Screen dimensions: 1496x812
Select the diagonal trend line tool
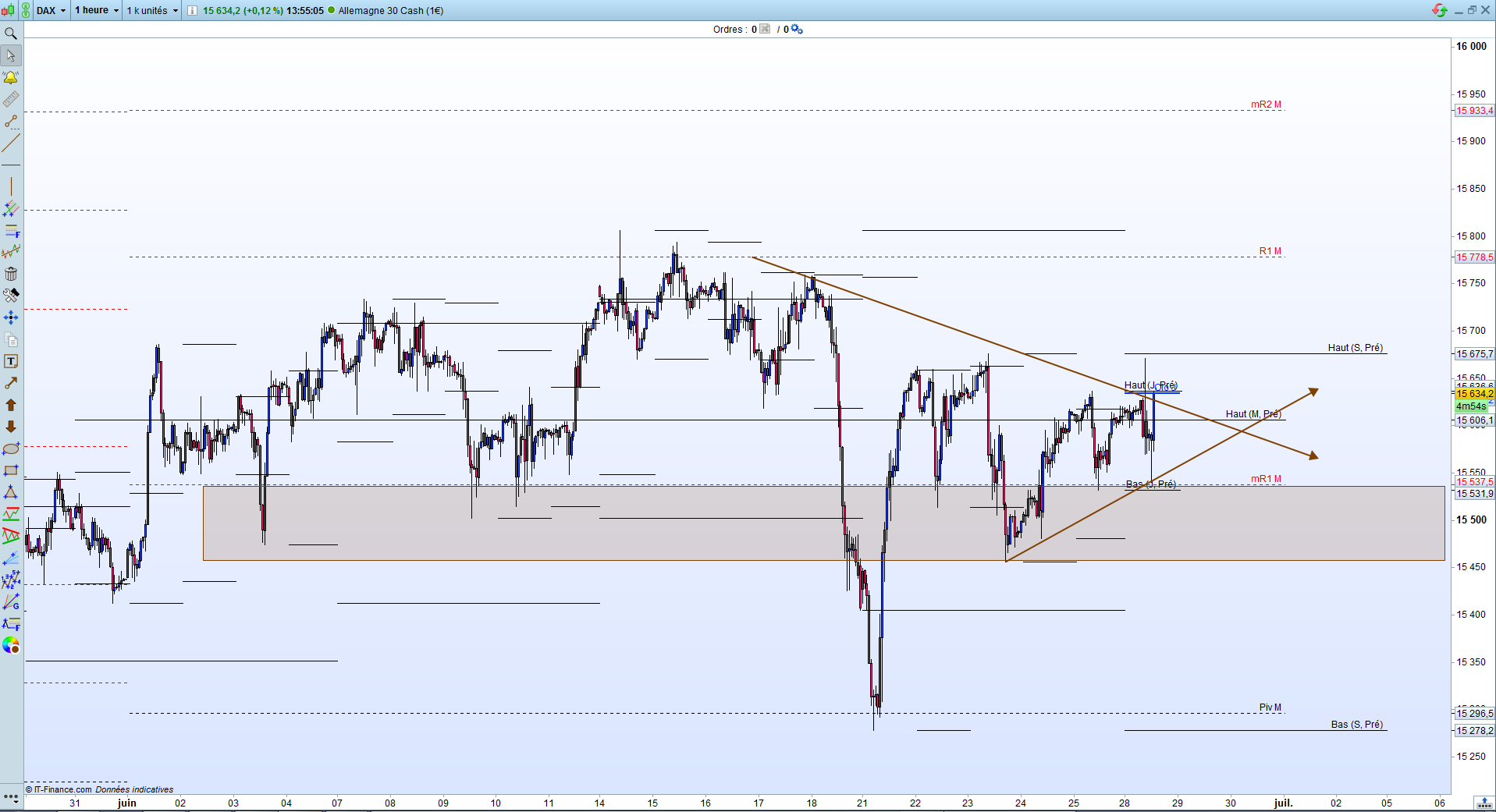[11, 143]
